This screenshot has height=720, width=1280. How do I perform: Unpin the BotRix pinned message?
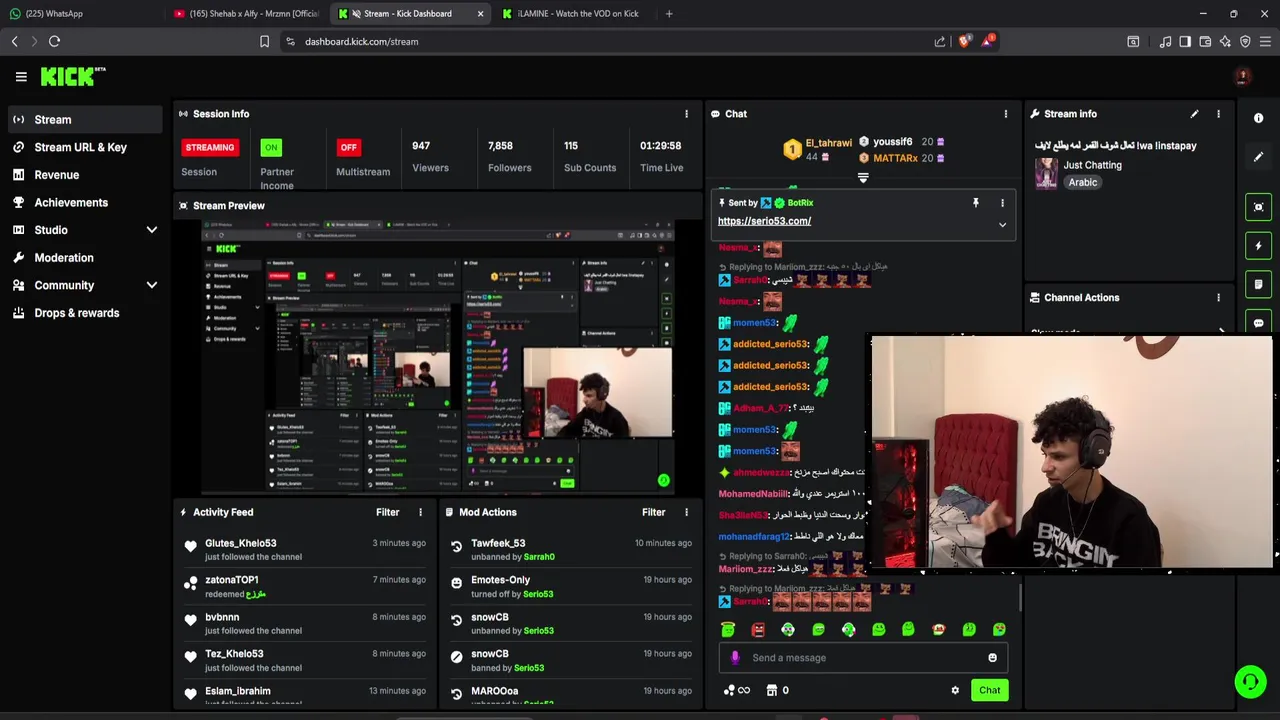(975, 203)
